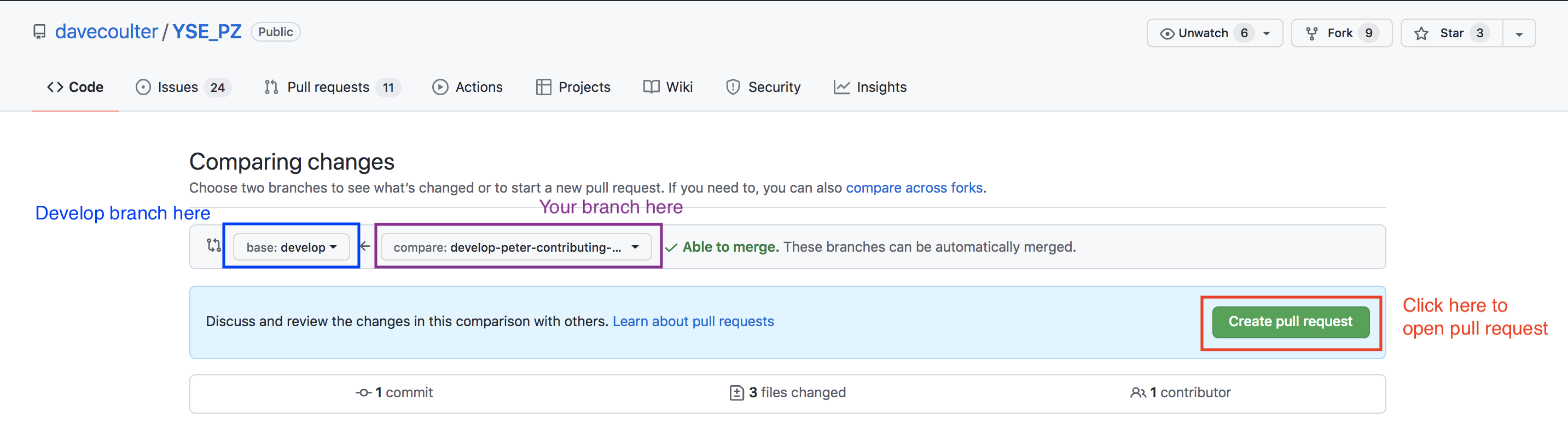Screen dimensions: 1568x429
Task: Open the YSE_PZ repository link
Action: pos(207,32)
